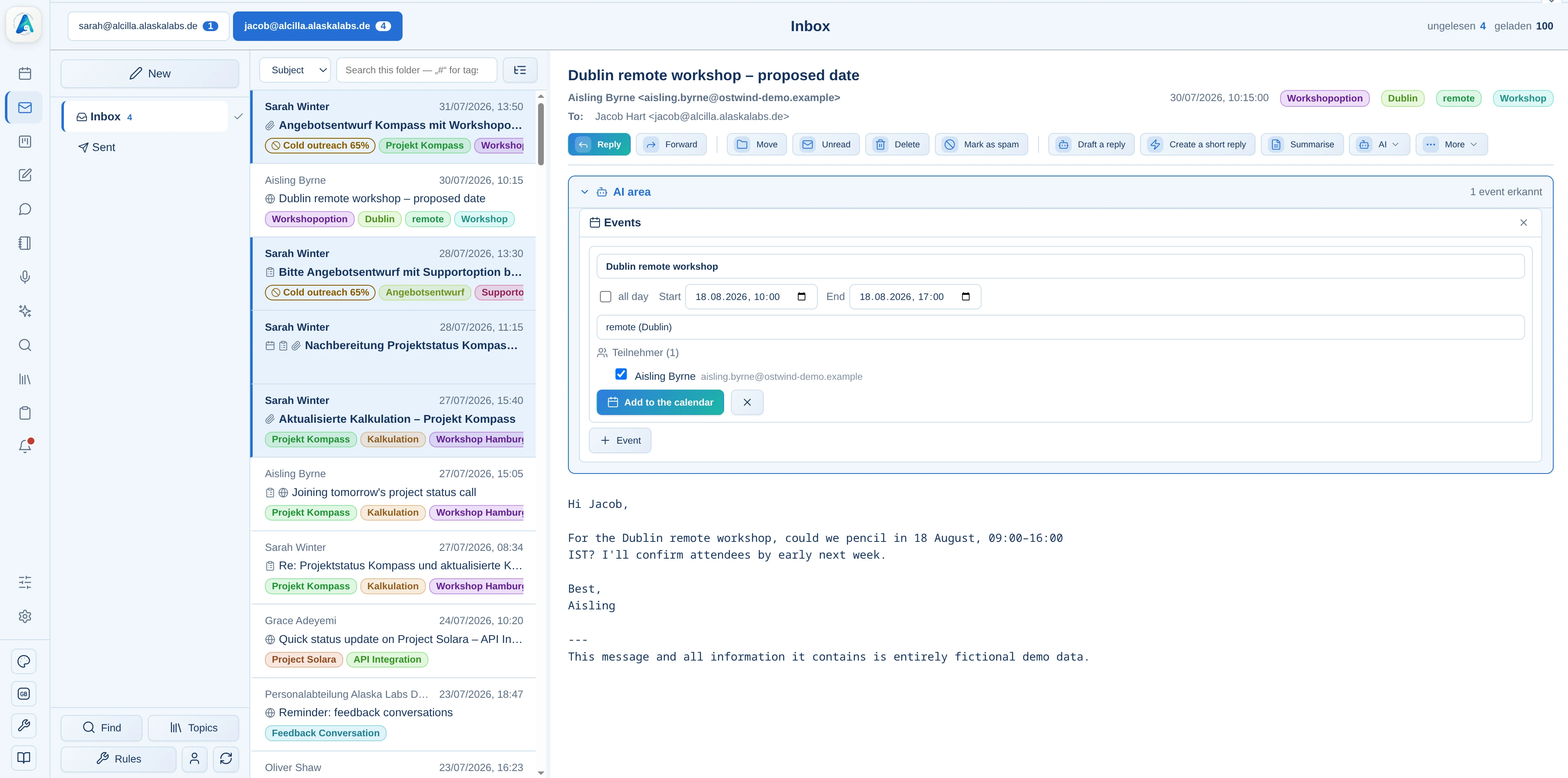This screenshot has height=778, width=1568.
Task: Open email Quick status update on Project Solara
Action: 393,641
